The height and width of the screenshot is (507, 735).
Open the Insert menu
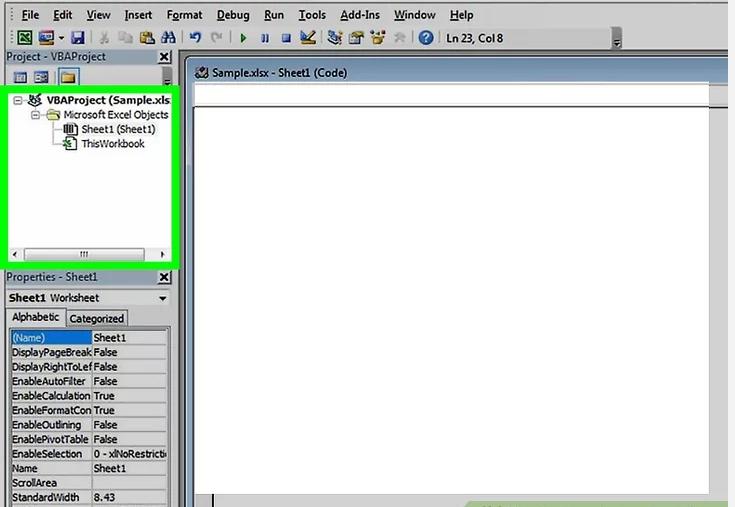[x=138, y=15]
